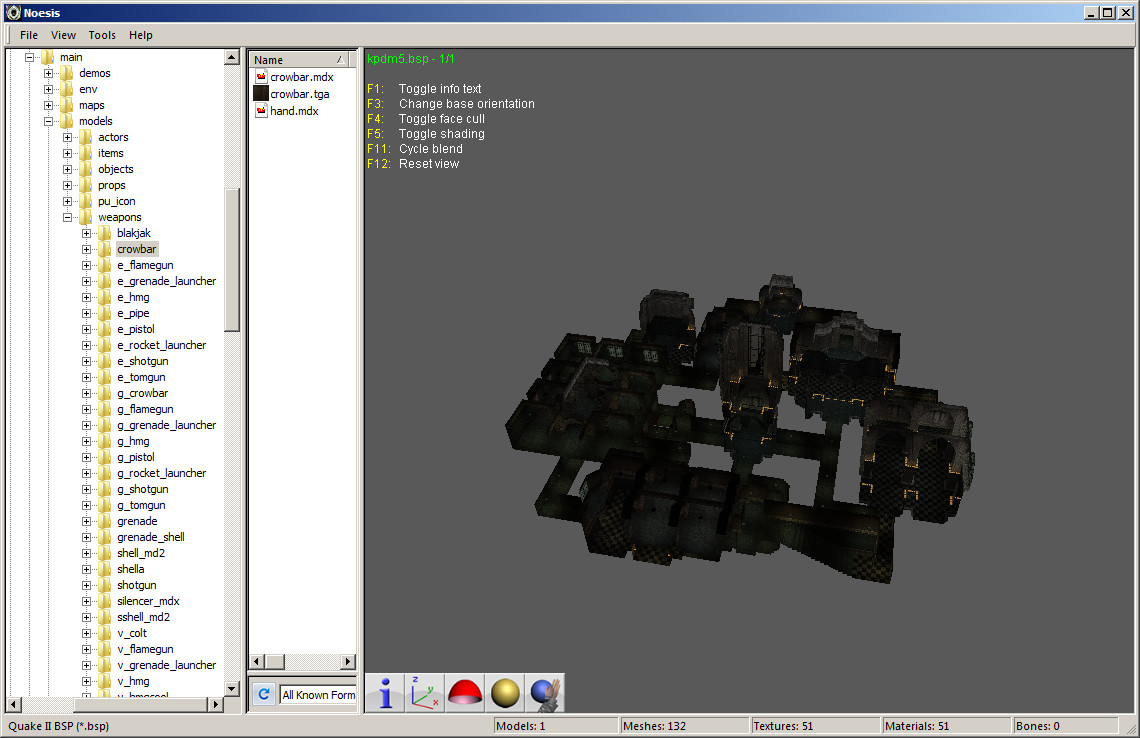Expand the crowbar folder node
The width and height of the screenshot is (1140, 738).
click(x=87, y=249)
